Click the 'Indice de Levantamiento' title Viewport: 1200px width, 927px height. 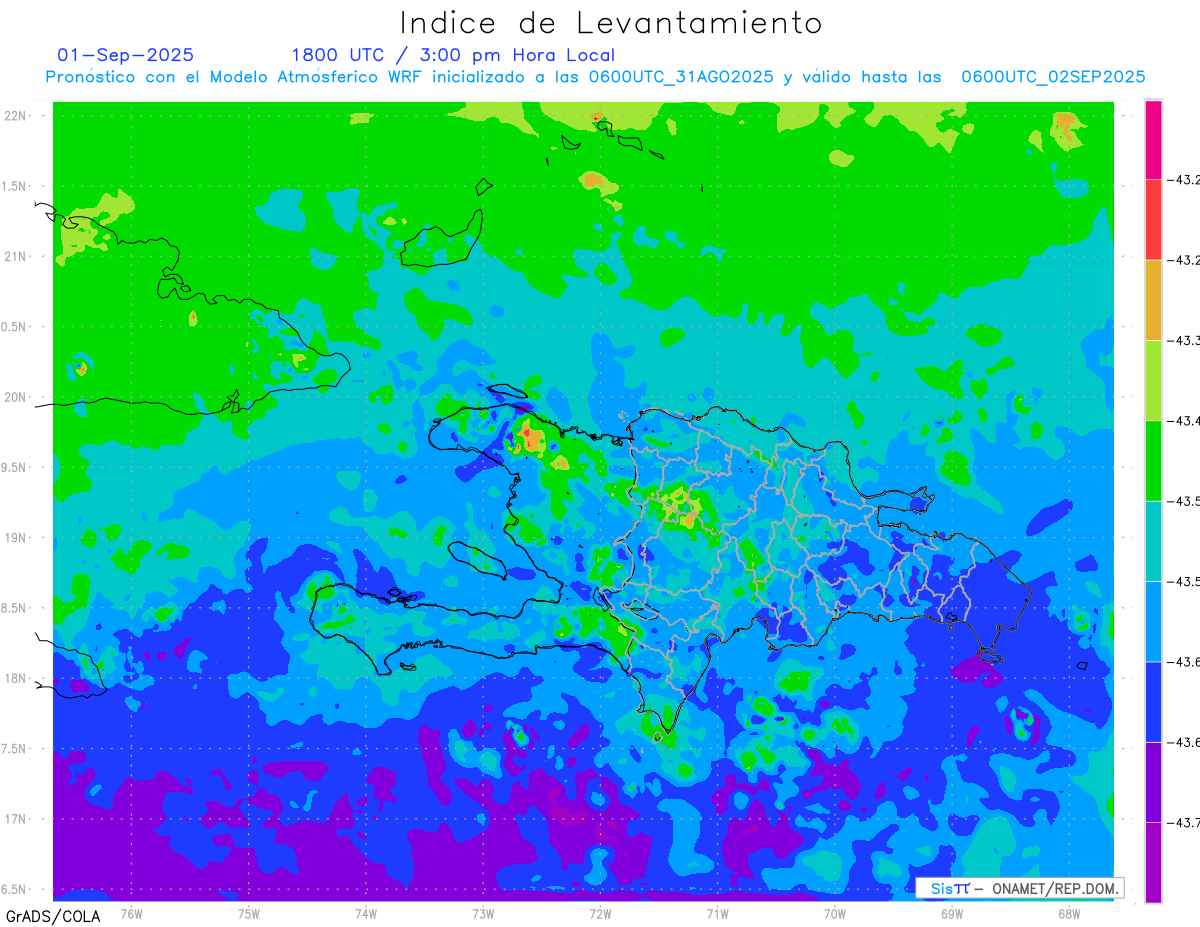[611, 22]
